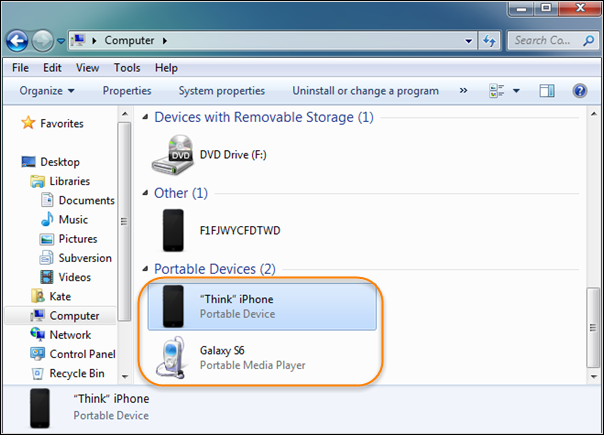Click navigation pane scrollbar thumb
This screenshot has height=435, width=604.
point(124,222)
